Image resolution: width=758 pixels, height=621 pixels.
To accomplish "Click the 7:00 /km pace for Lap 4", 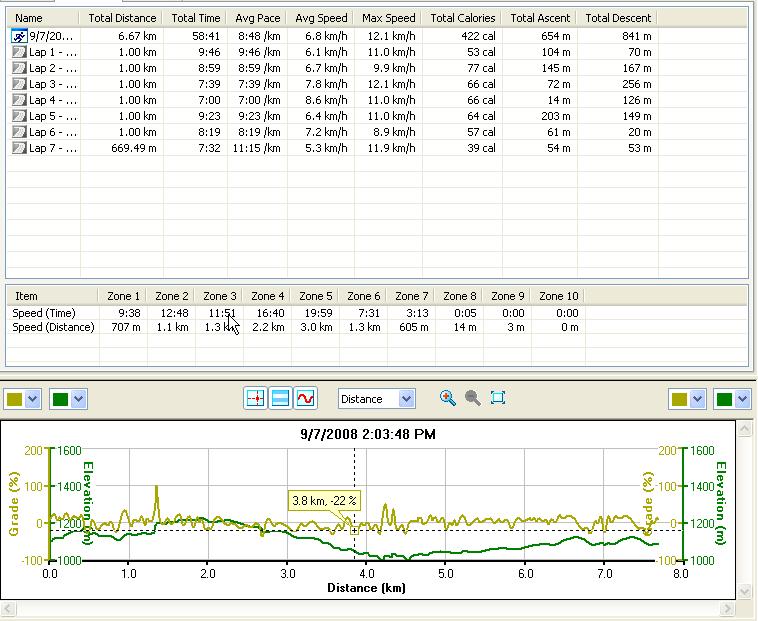I will coord(259,100).
